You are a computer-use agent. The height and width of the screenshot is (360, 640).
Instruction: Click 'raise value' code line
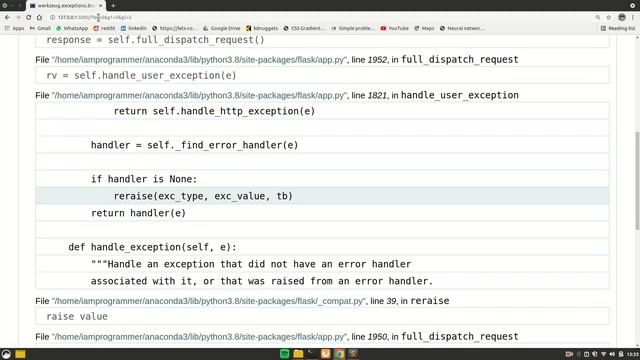pyautogui.click(x=322, y=316)
